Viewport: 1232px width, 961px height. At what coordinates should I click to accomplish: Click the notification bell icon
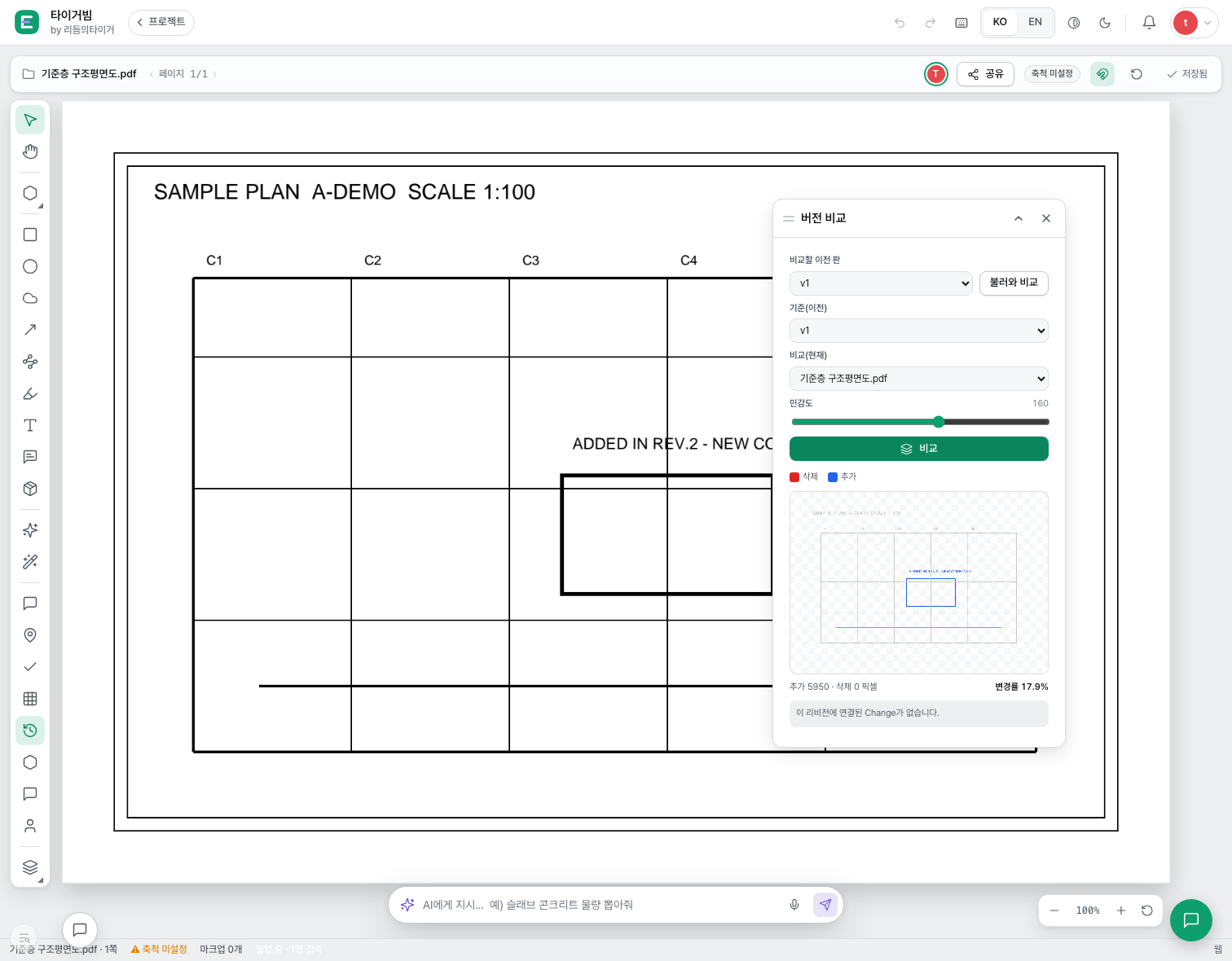point(1149,23)
